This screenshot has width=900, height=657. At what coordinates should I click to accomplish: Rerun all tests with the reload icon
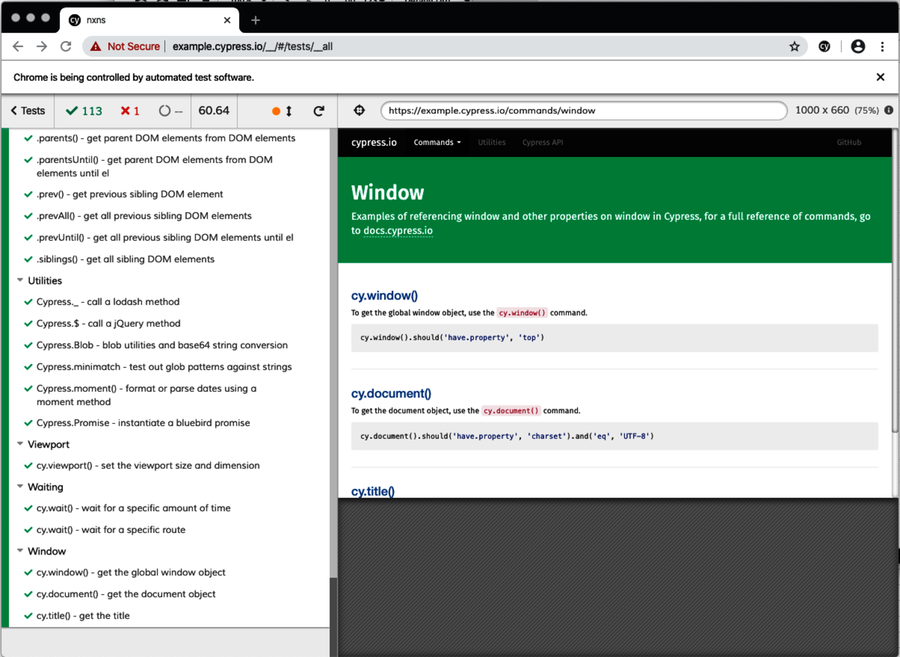tap(319, 111)
